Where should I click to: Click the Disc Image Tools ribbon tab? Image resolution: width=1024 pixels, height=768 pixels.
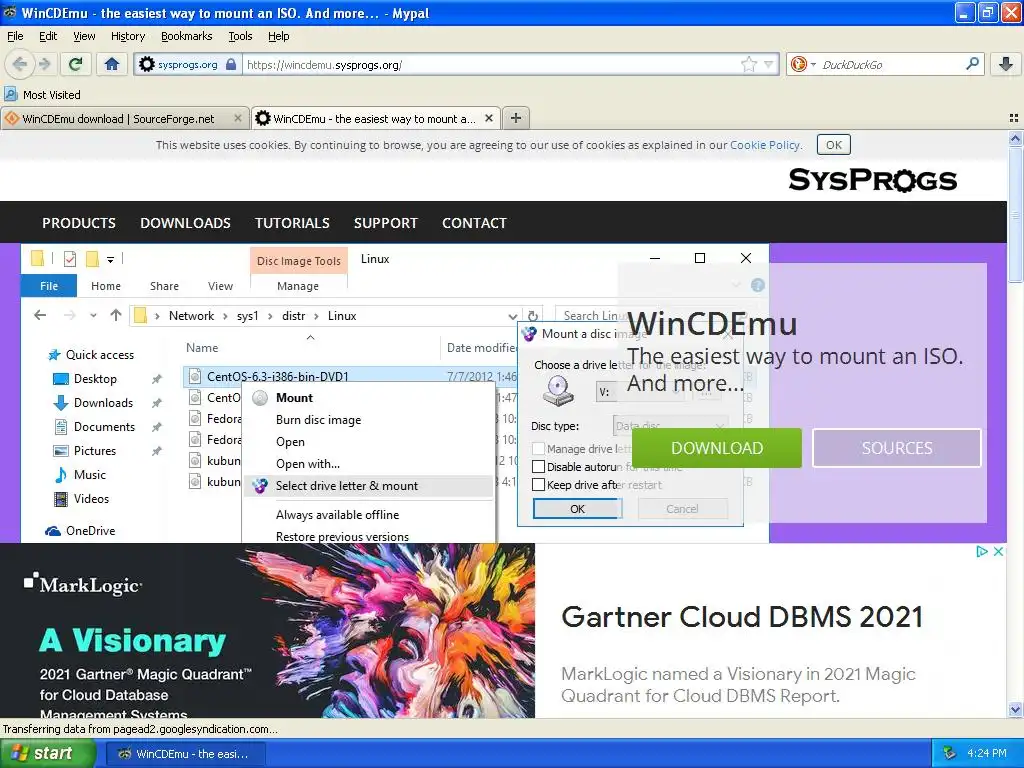click(x=298, y=261)
